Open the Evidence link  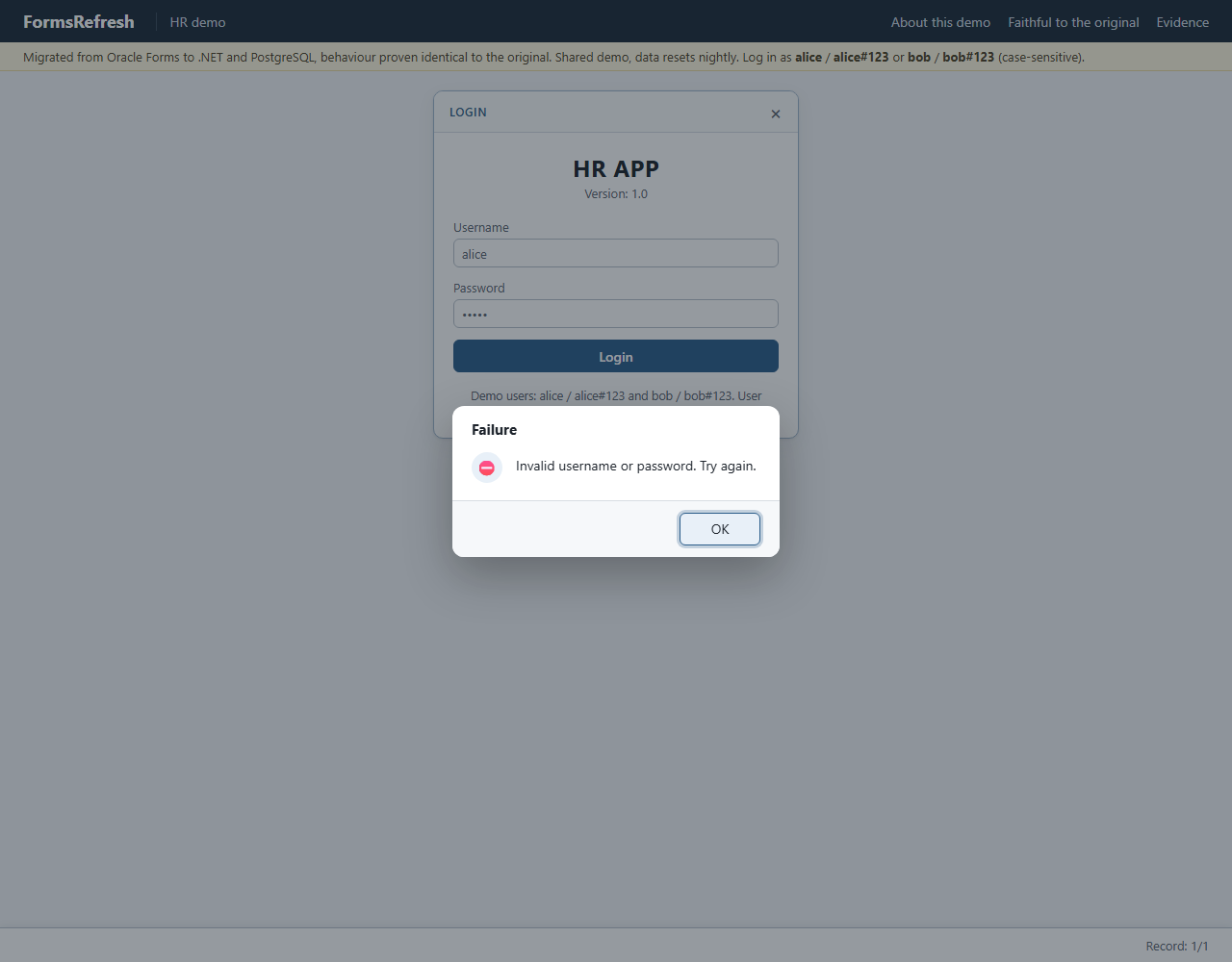[x=1182, y=22]
